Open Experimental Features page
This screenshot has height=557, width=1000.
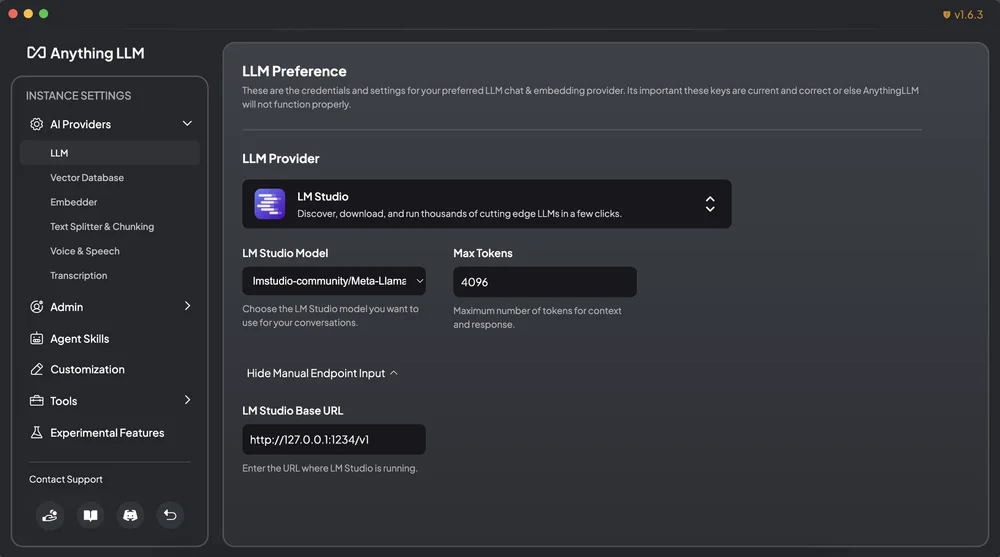107,433
